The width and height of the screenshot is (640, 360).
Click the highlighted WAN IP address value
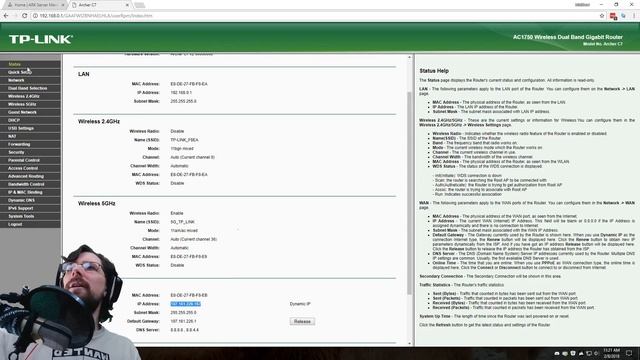tap(185, 304)
